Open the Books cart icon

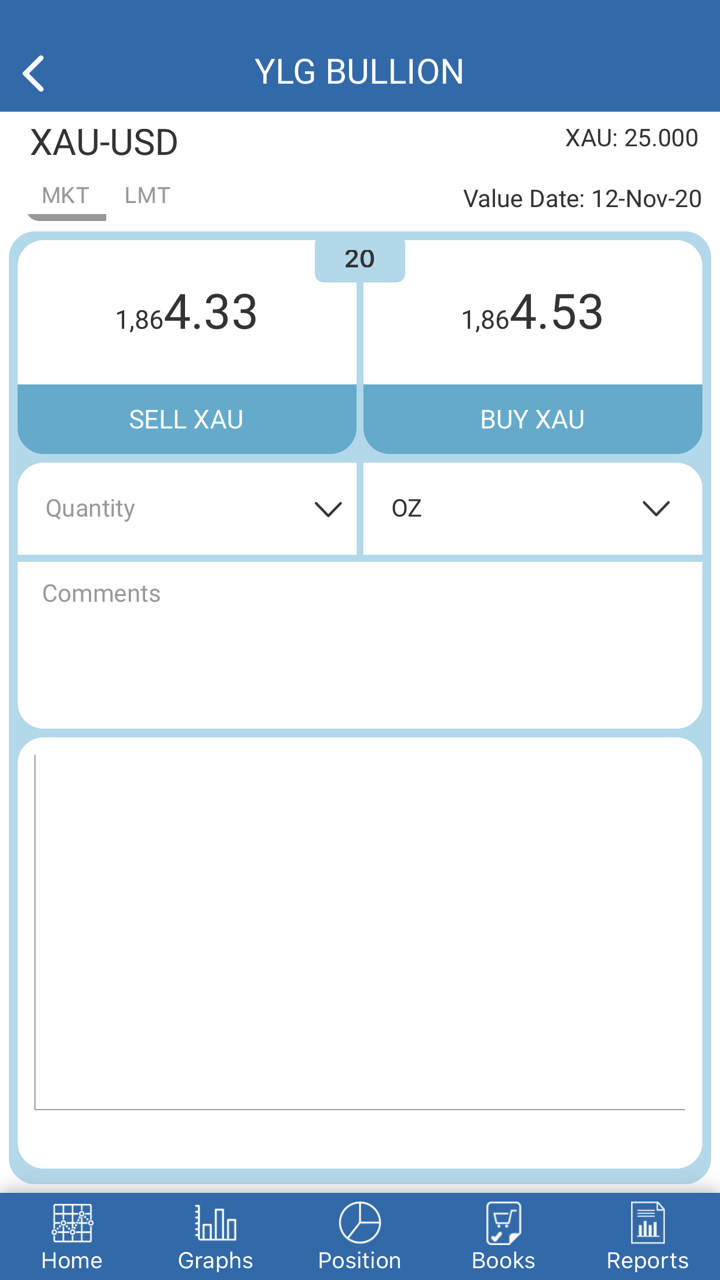pos(503,1223)
